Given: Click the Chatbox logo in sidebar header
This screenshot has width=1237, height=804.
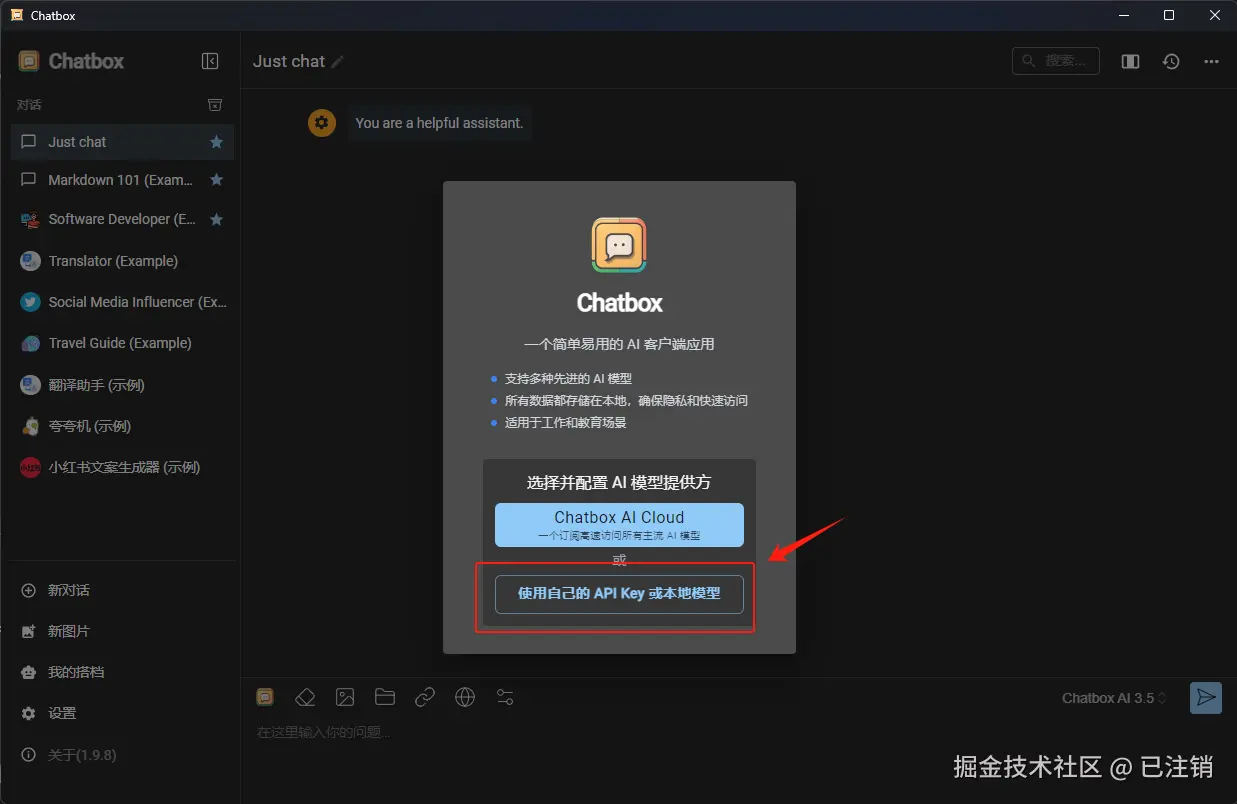Looking at the screenshot, I should [29, 61].
